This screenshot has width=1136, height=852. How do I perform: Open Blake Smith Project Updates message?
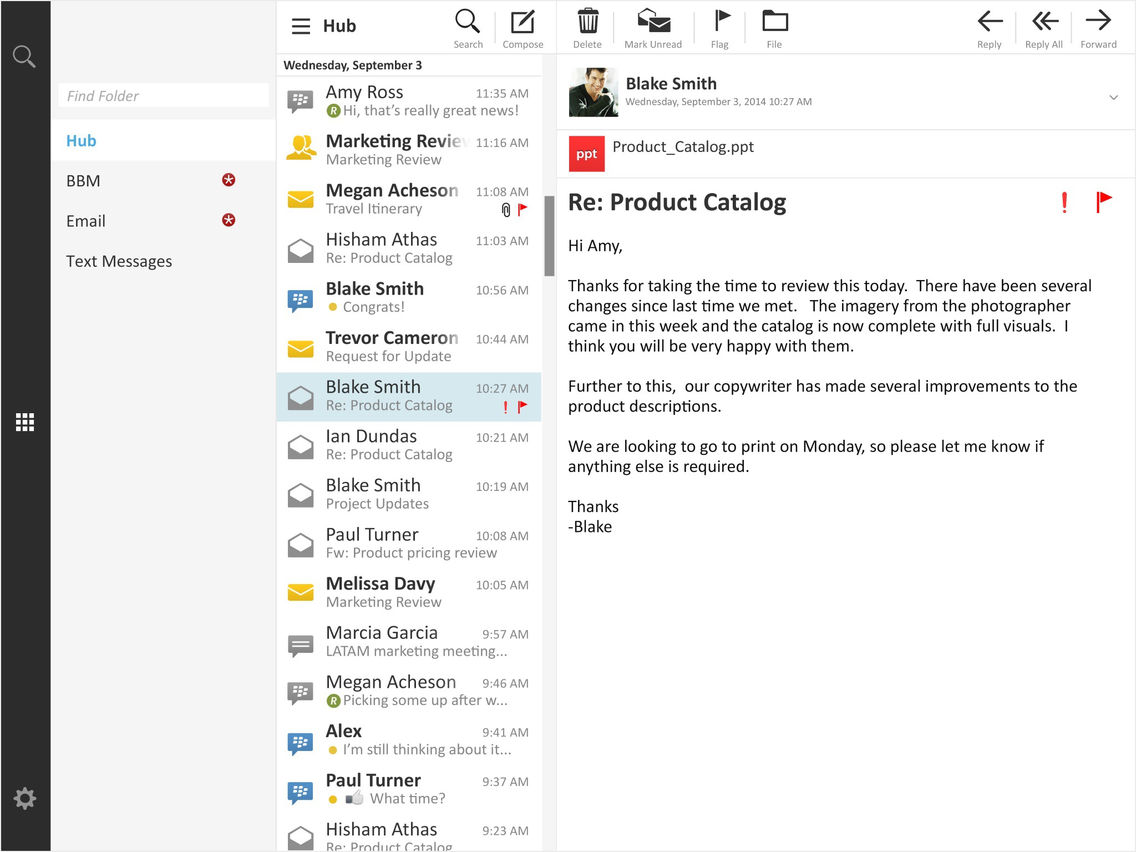[x=409, y=494]
